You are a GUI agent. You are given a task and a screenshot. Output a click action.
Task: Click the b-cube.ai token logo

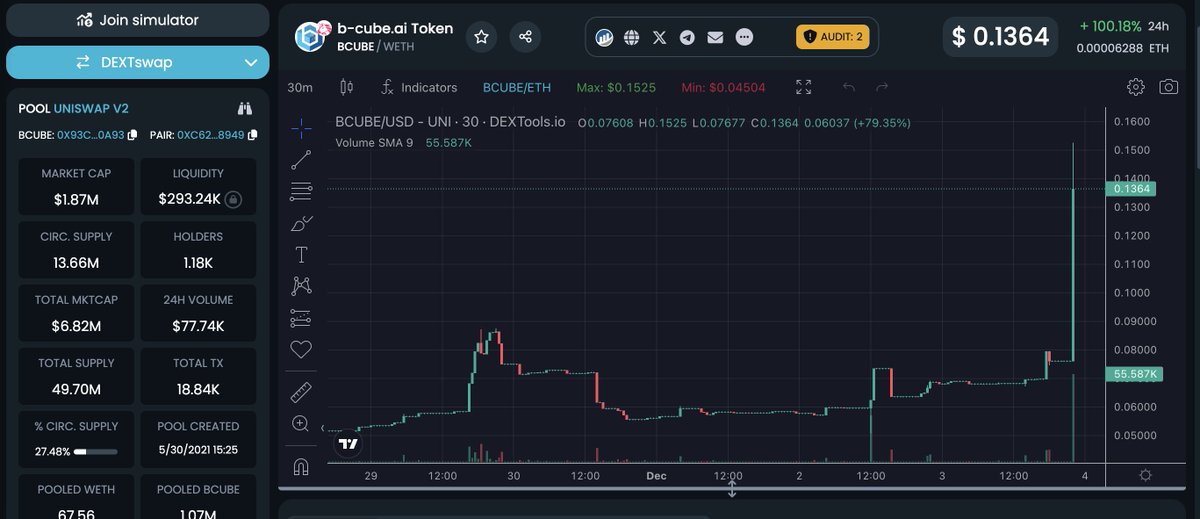tap(311, 36)
